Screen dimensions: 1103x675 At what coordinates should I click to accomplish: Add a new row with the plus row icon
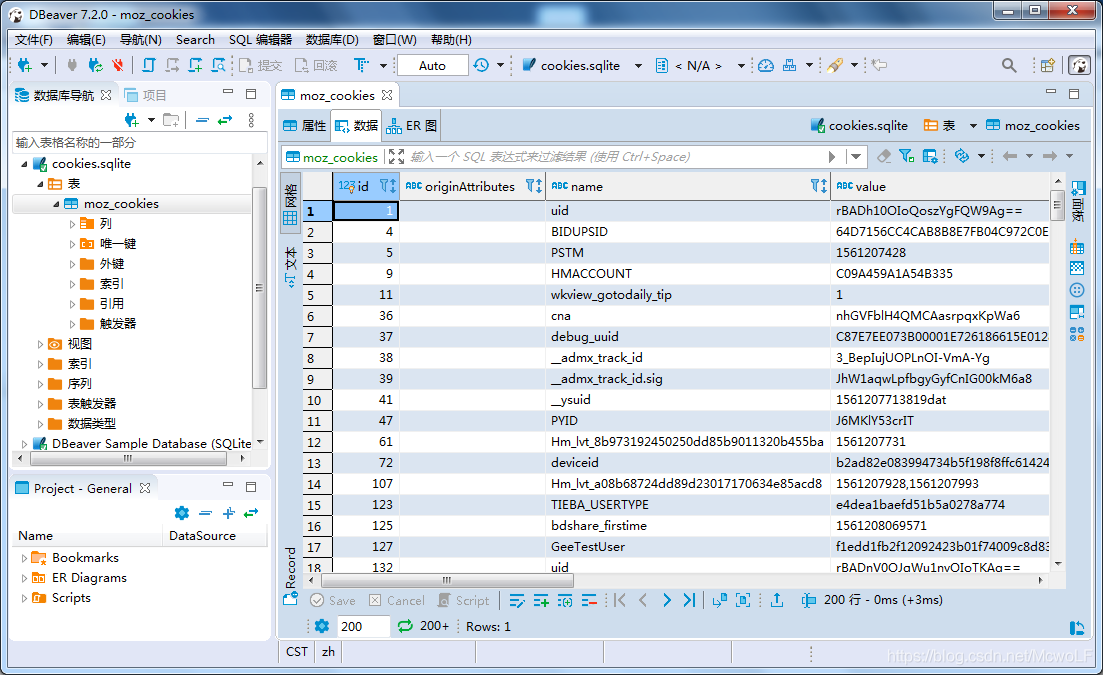541,600
